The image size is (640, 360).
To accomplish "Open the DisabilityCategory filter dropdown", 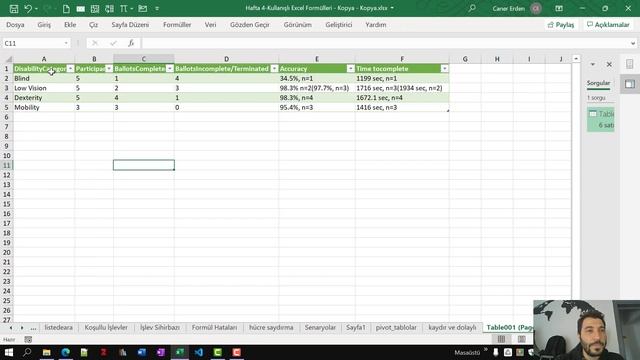I will click(x=70, y=69).
